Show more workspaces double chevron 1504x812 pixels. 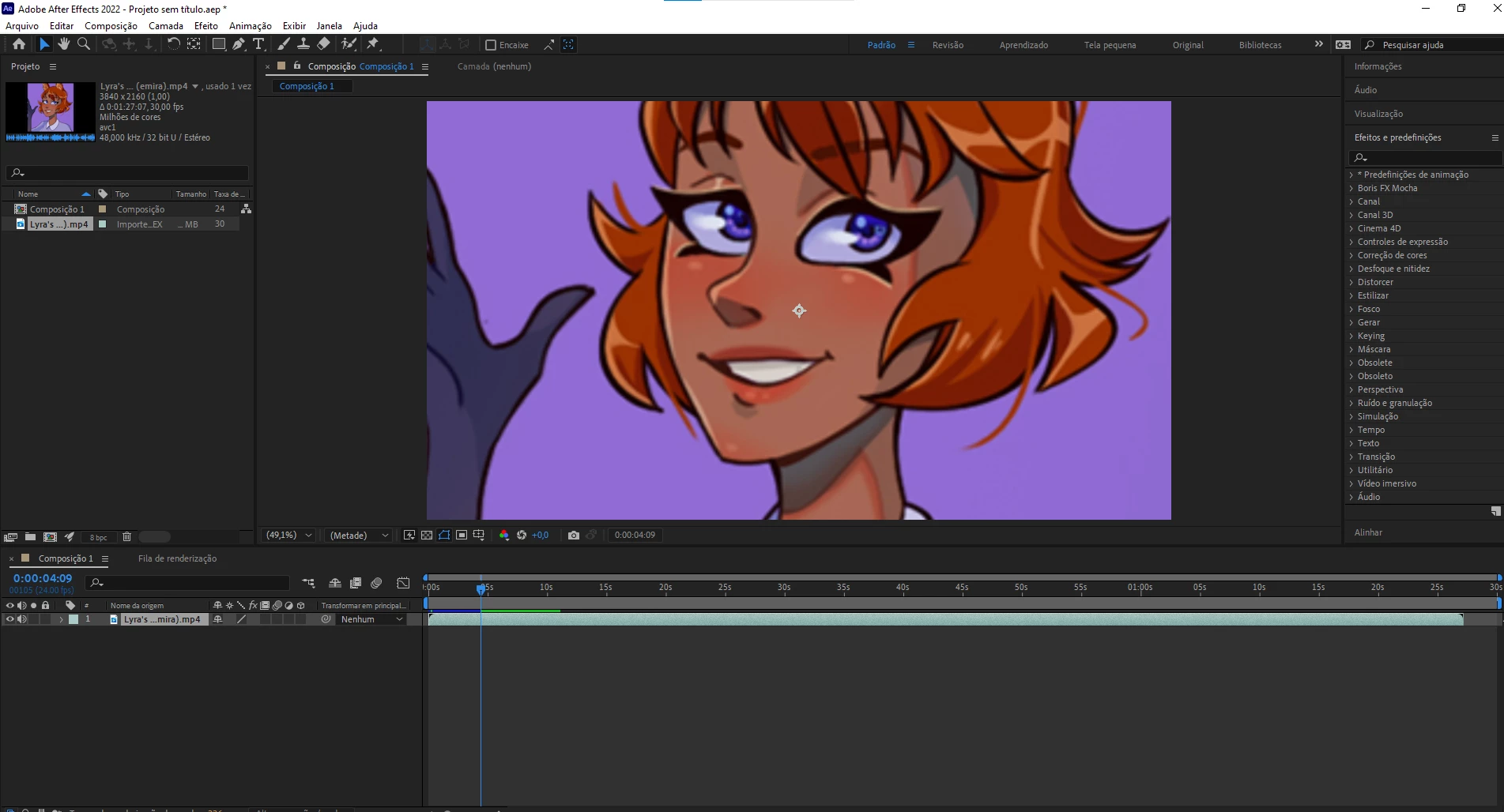tap(1318, 44)
